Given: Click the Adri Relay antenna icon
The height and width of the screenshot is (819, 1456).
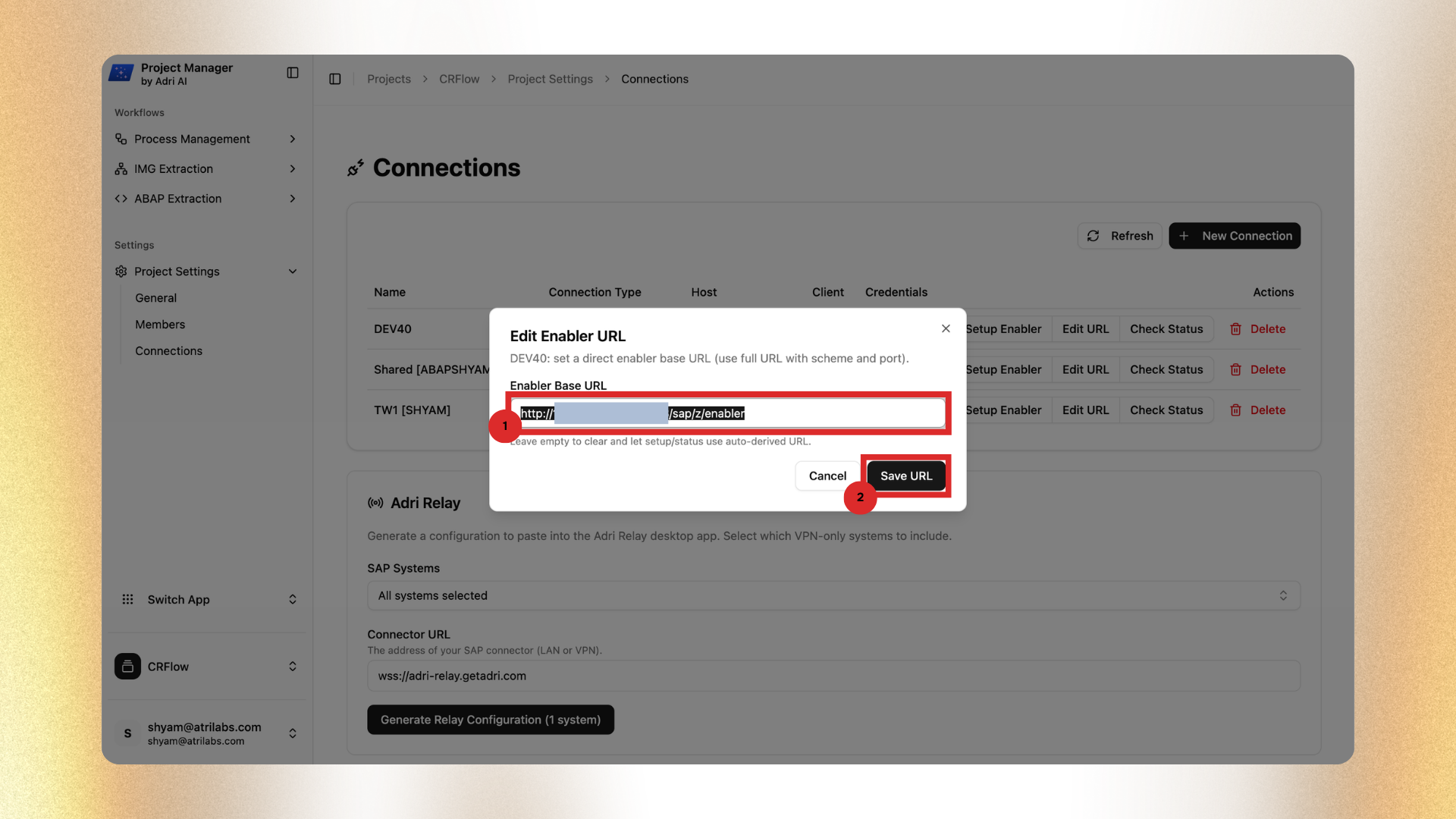Looking at the screenshot, I should pos(375,503).
